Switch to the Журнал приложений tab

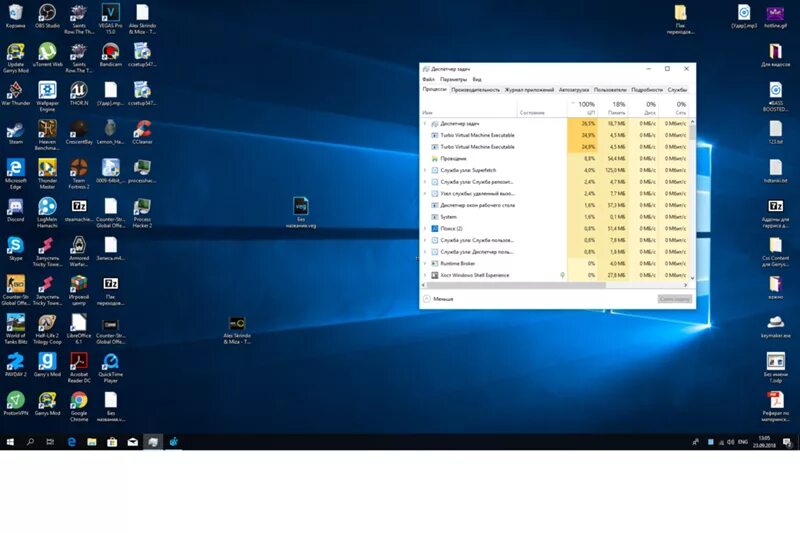coord(529,90)
